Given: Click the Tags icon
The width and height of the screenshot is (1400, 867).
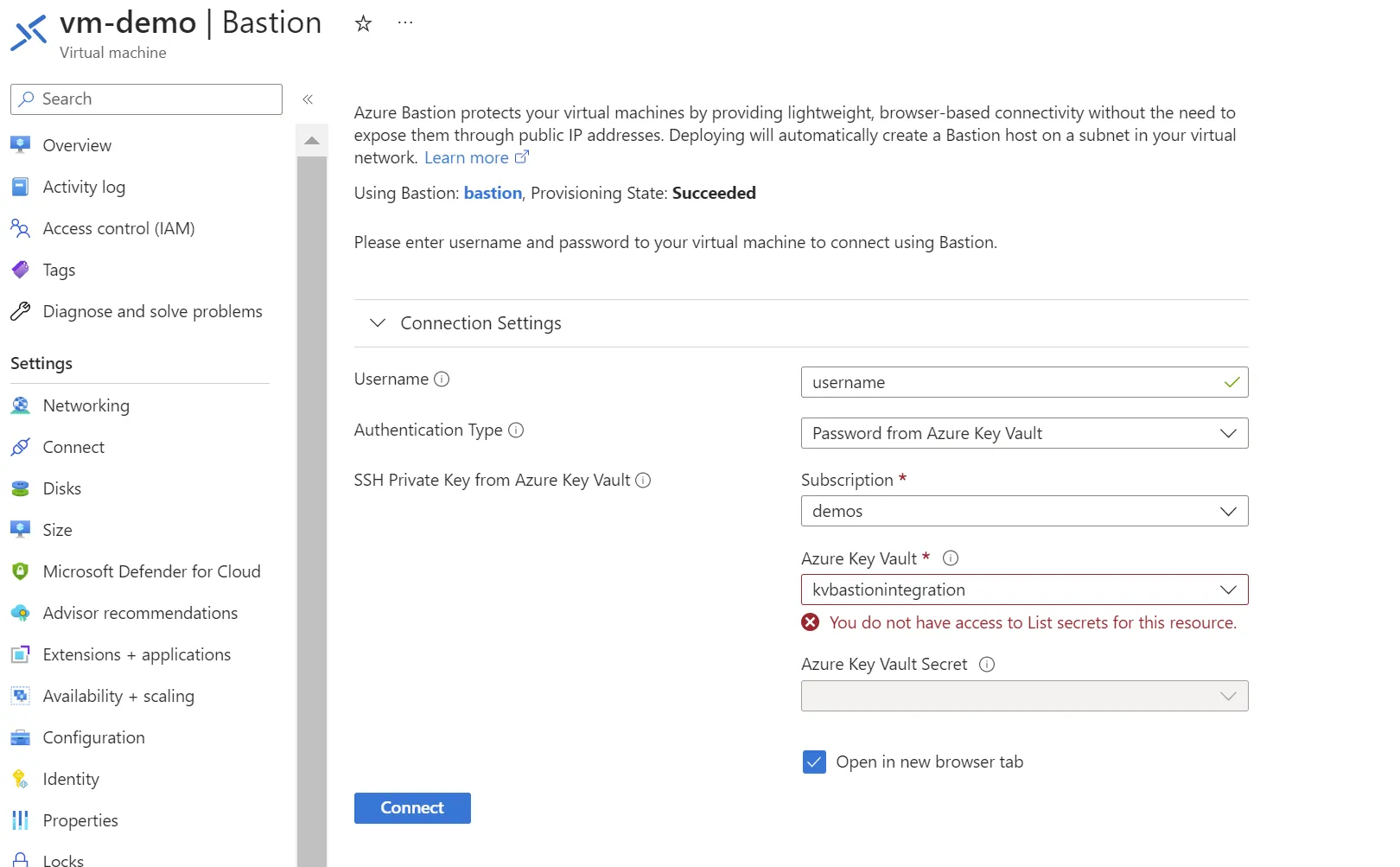Looking at the screenshot, I should 20,270.
